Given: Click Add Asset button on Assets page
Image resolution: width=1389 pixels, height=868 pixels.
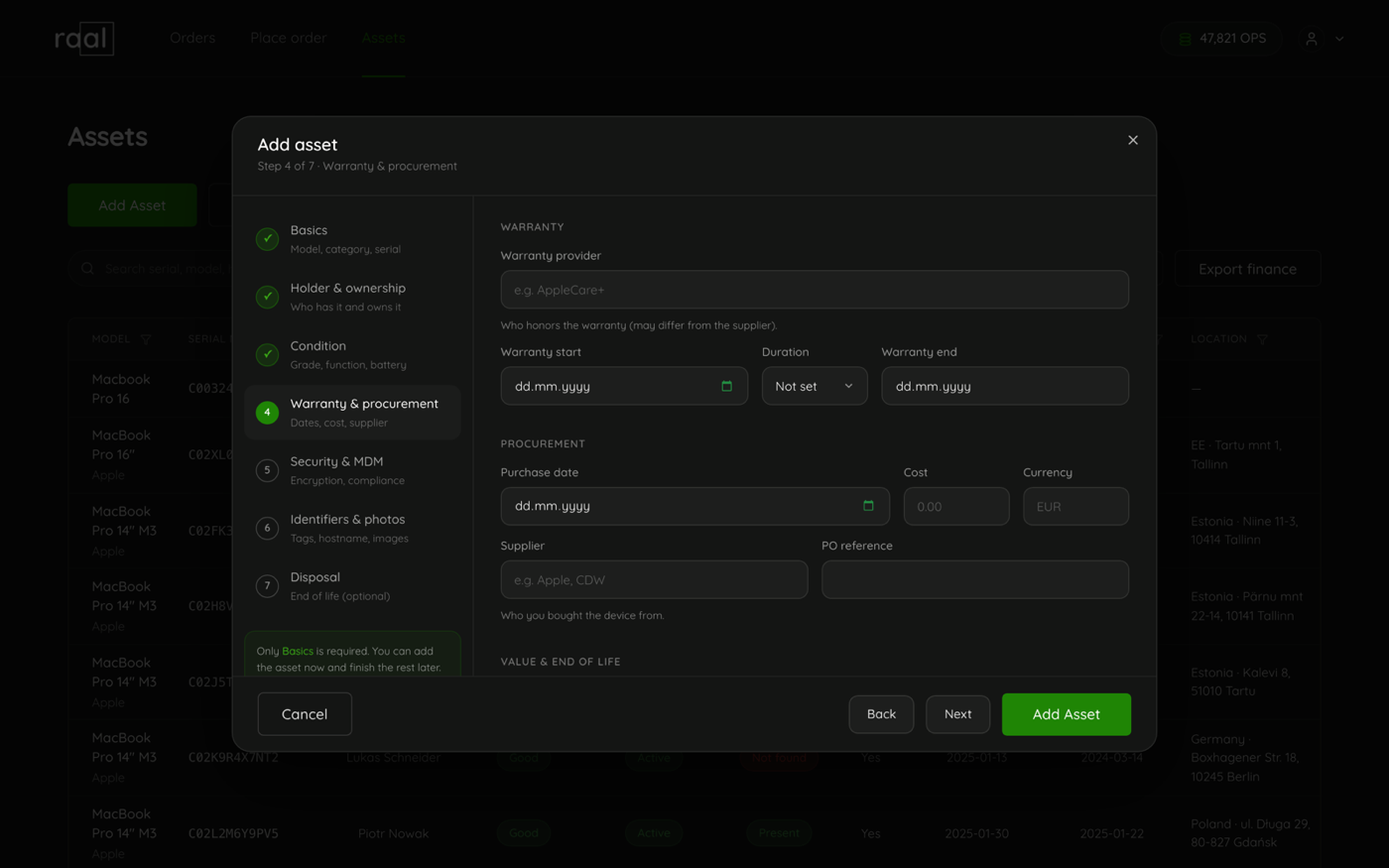Looking at the screenshot, I should click(132, 205).
